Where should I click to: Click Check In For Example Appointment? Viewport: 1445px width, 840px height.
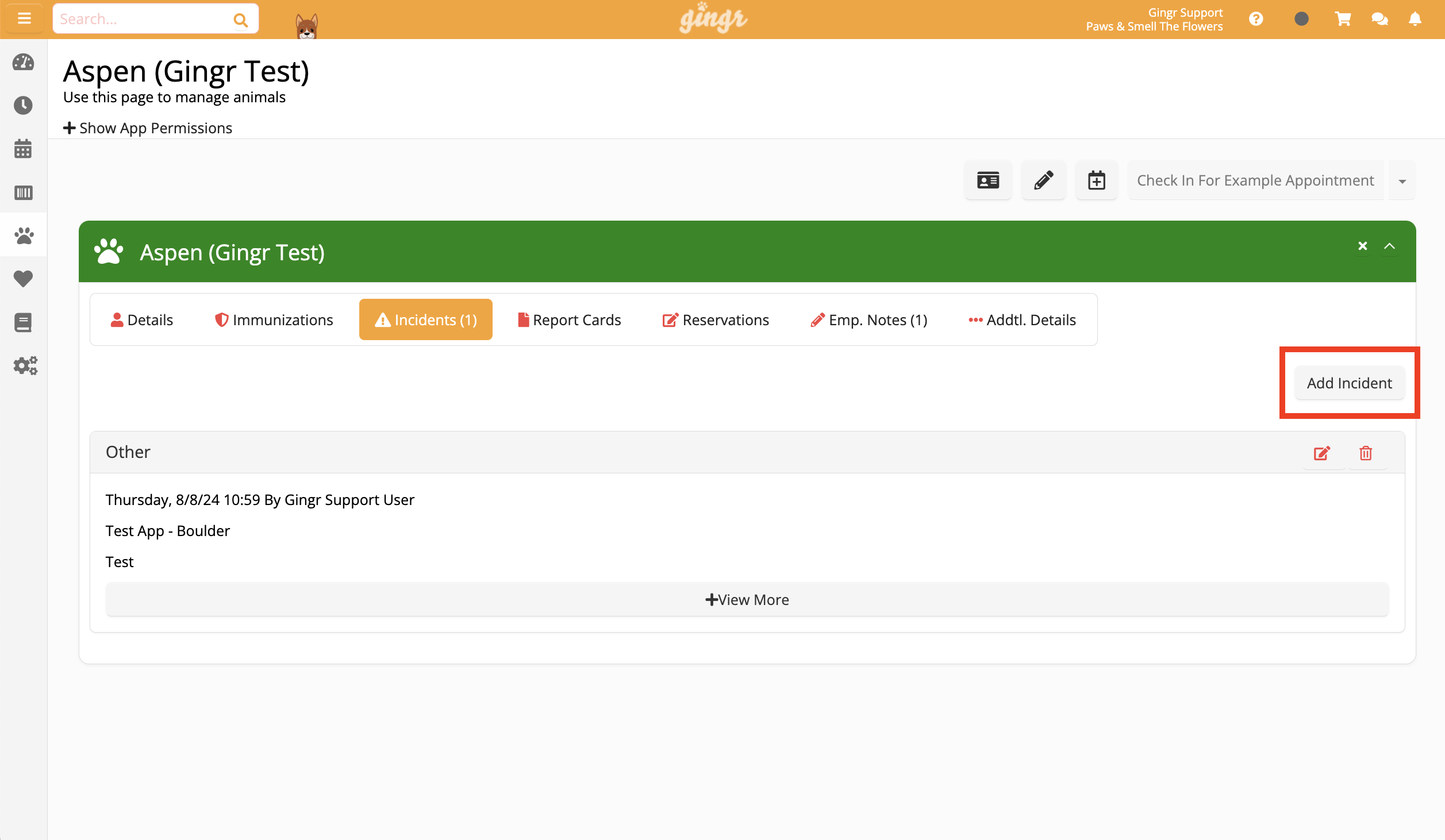[1256, 180]
